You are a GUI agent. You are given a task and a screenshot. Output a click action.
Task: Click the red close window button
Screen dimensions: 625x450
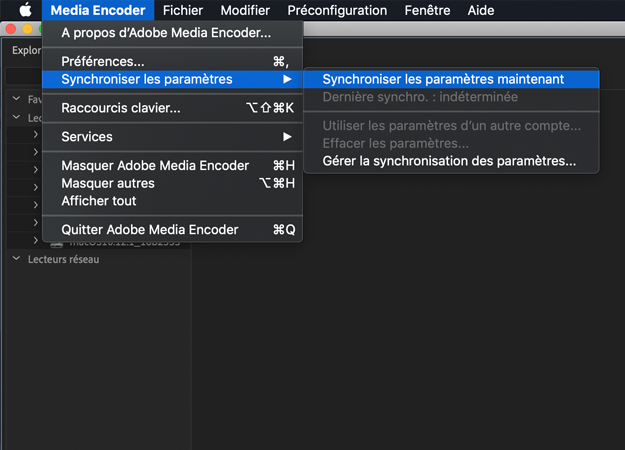(x=13, y=29)
